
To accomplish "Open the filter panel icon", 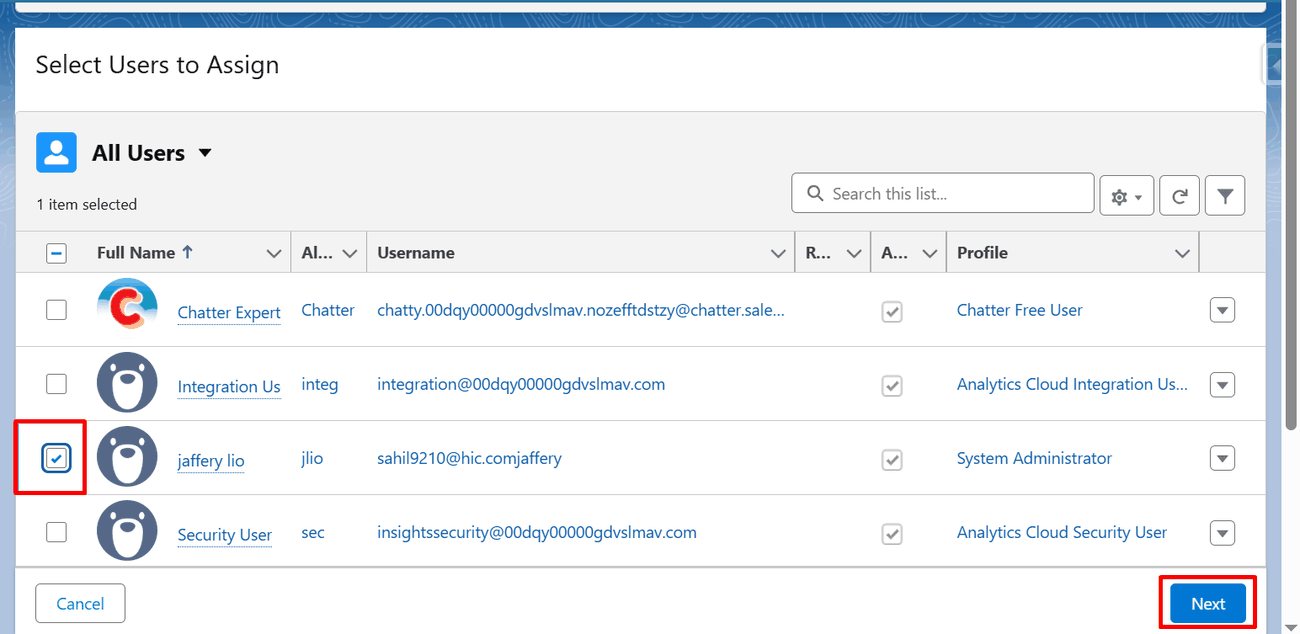I will 1225,196.
